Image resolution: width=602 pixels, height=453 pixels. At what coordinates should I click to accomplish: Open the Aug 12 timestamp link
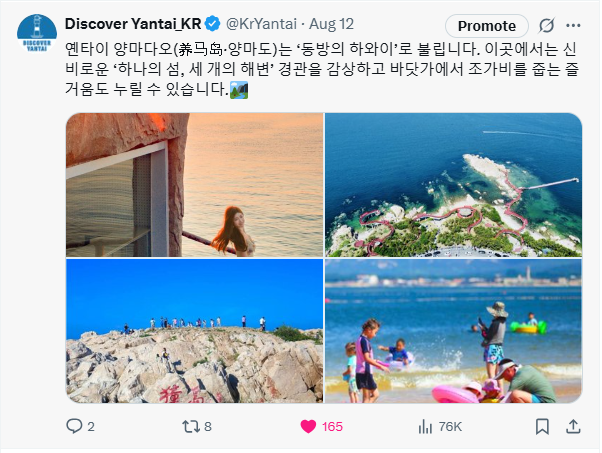331,24
